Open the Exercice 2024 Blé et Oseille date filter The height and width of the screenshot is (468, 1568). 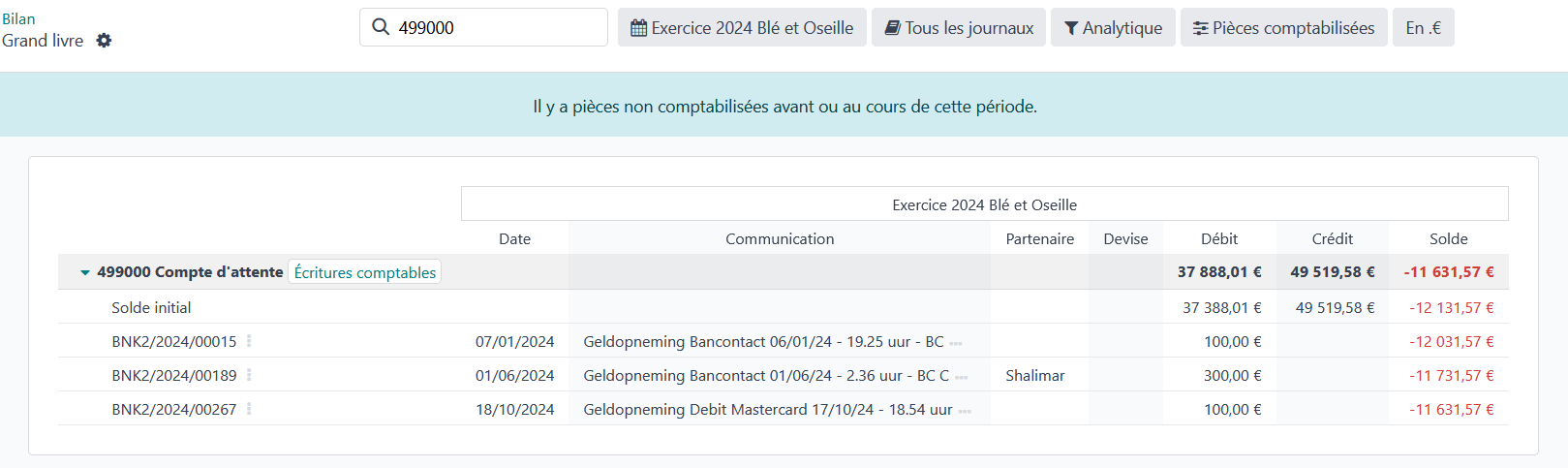coord(742,28)
